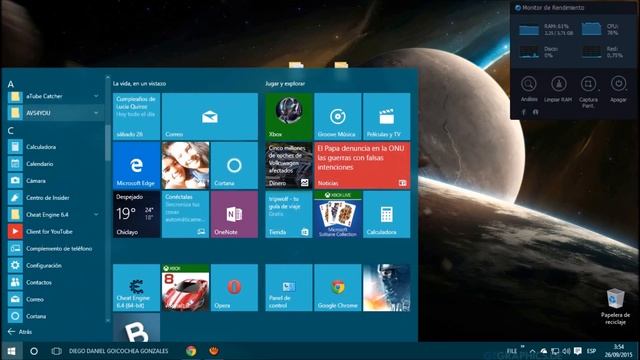640x360 pixels.
Task: Open Chrome from the taskbar
Action: tap(191, 351)
